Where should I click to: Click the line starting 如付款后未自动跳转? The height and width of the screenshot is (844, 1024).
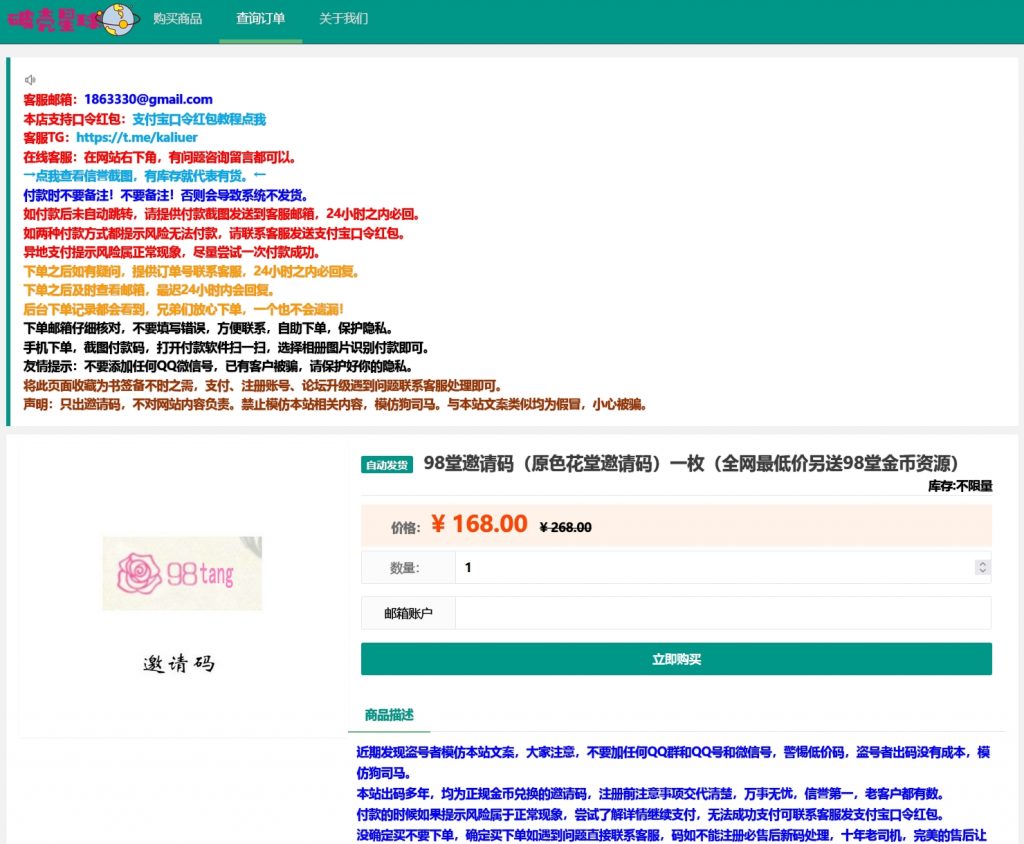[221, 214]
